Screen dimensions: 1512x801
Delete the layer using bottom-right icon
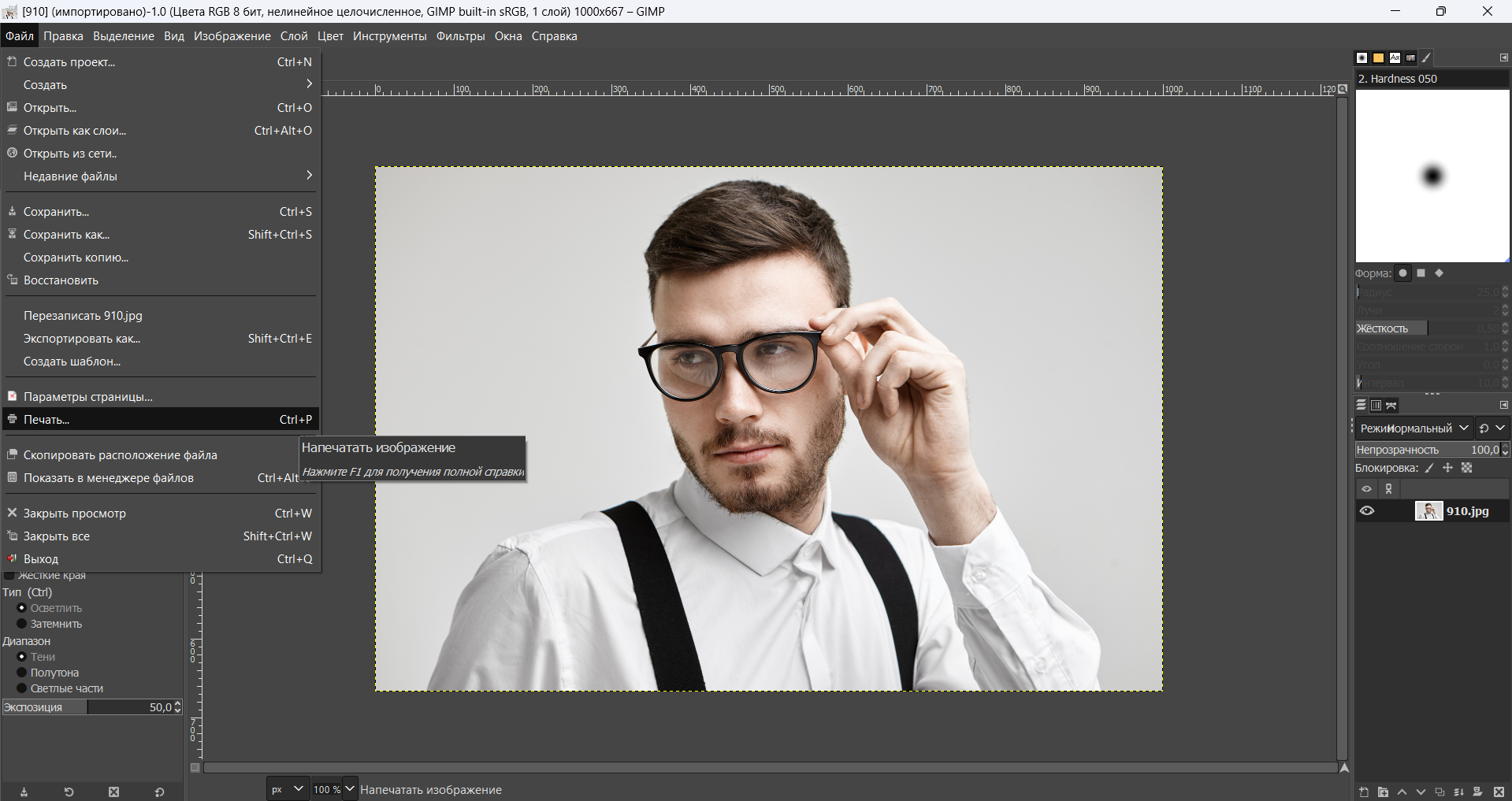click(x=1499, y=792)
